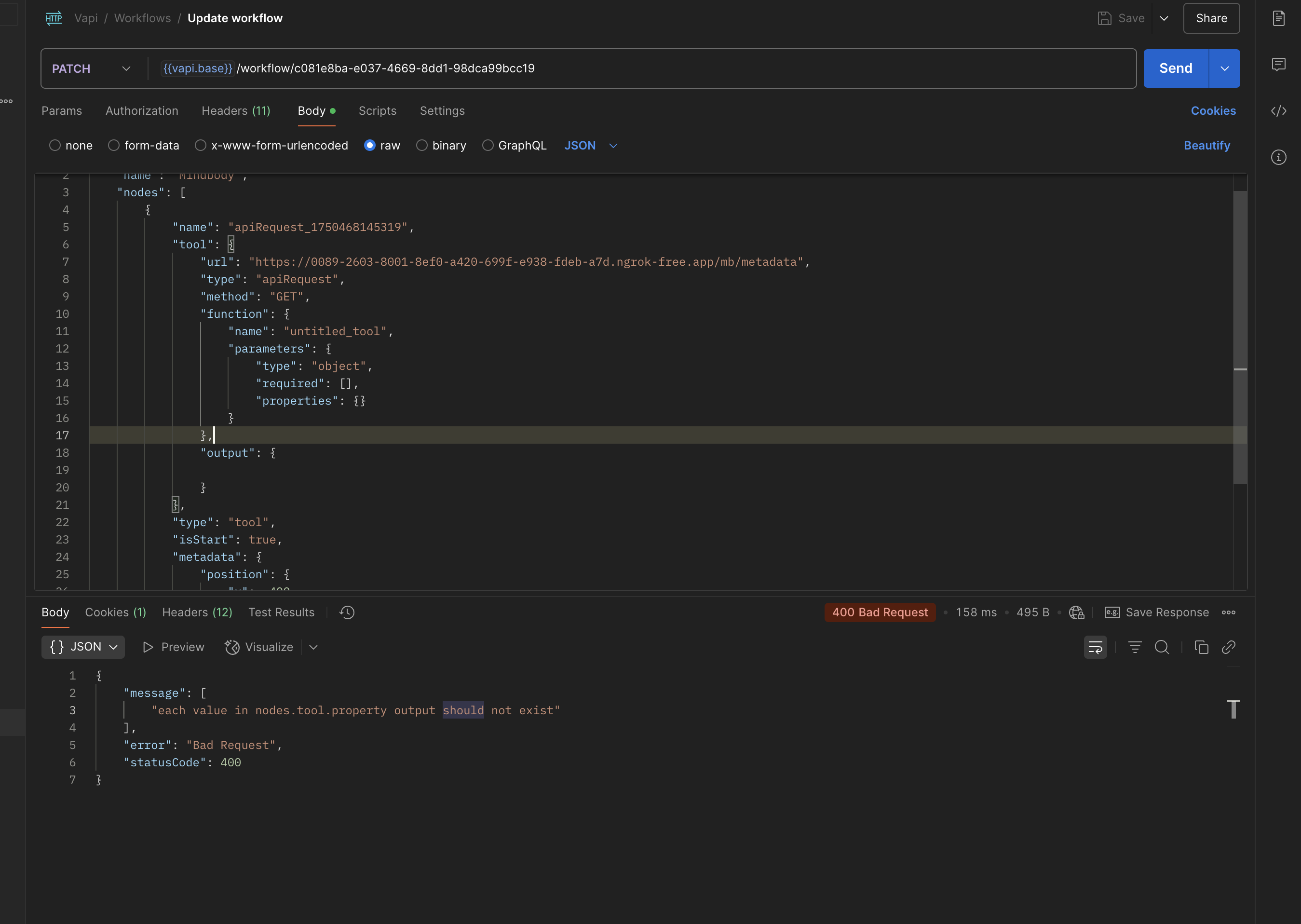View network and SSL details
The height and width of the screenshot is (924, 1301).
pyautogui.click(x=1077, y=613)
